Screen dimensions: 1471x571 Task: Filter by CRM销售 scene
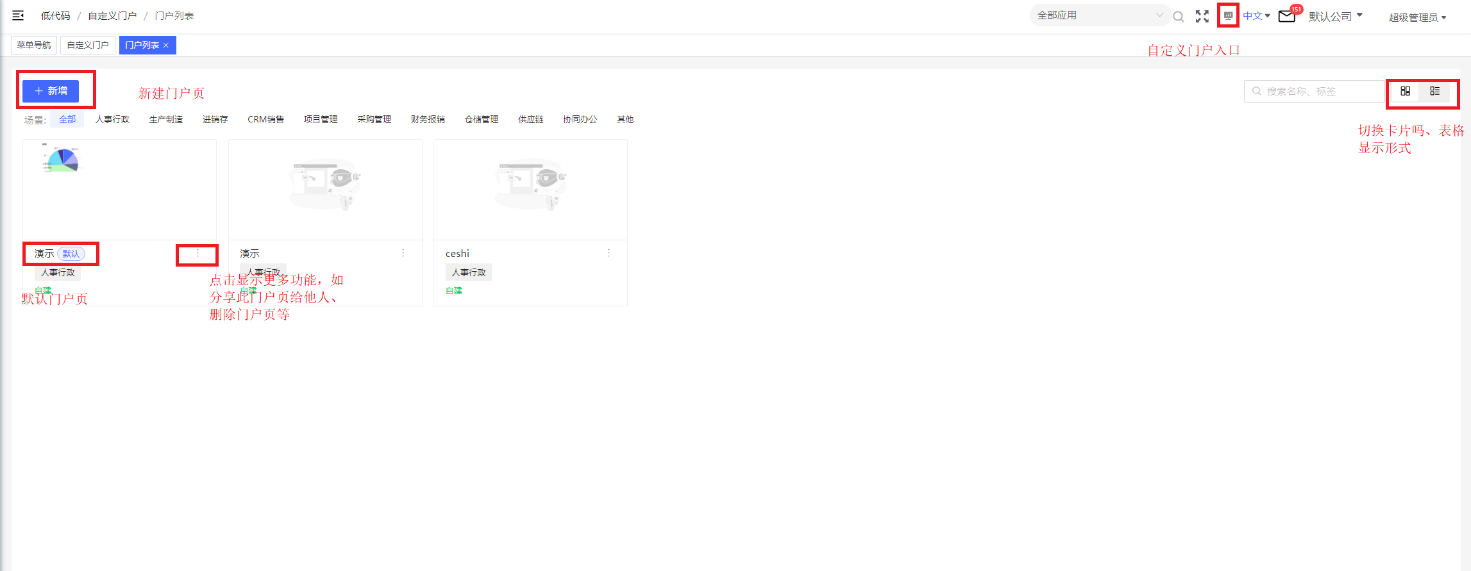[266, 119]
